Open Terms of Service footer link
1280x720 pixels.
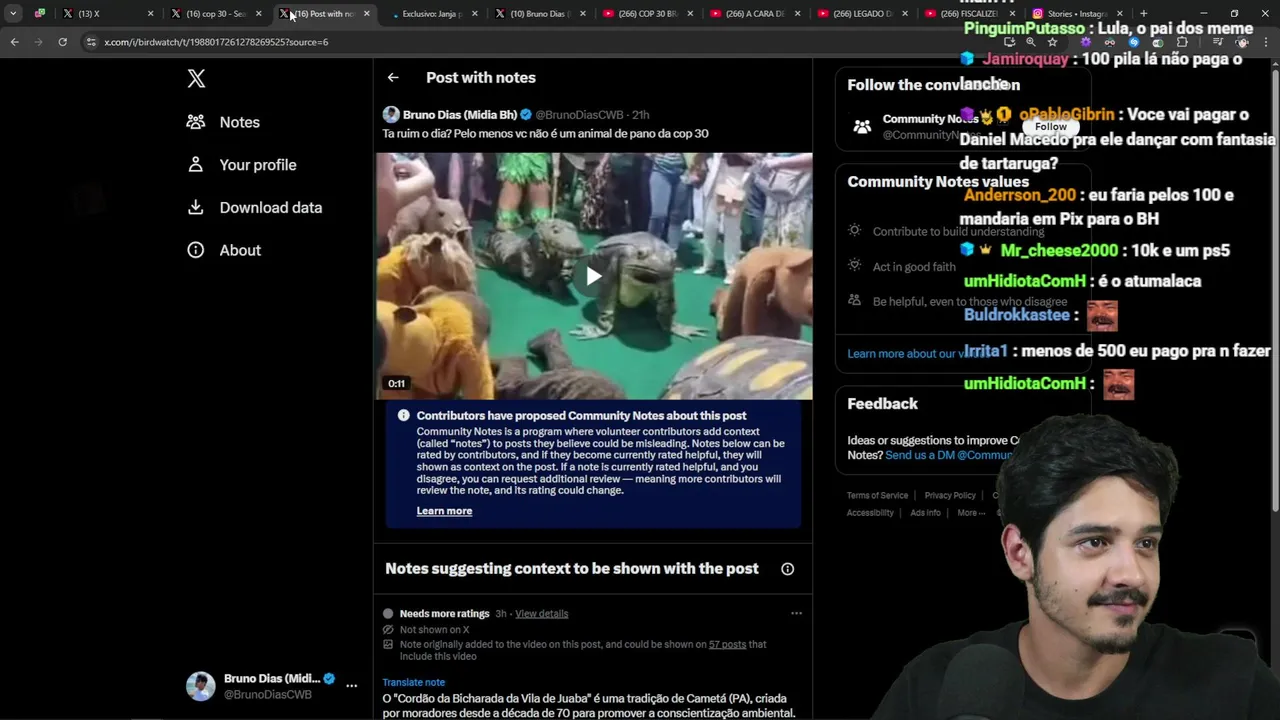pyautogui.click(x=877, y=496)
